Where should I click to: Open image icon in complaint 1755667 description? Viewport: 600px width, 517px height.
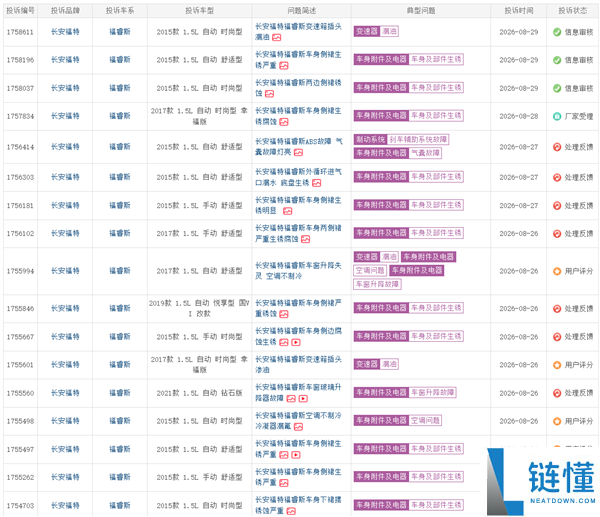click(x=284, y=342)
